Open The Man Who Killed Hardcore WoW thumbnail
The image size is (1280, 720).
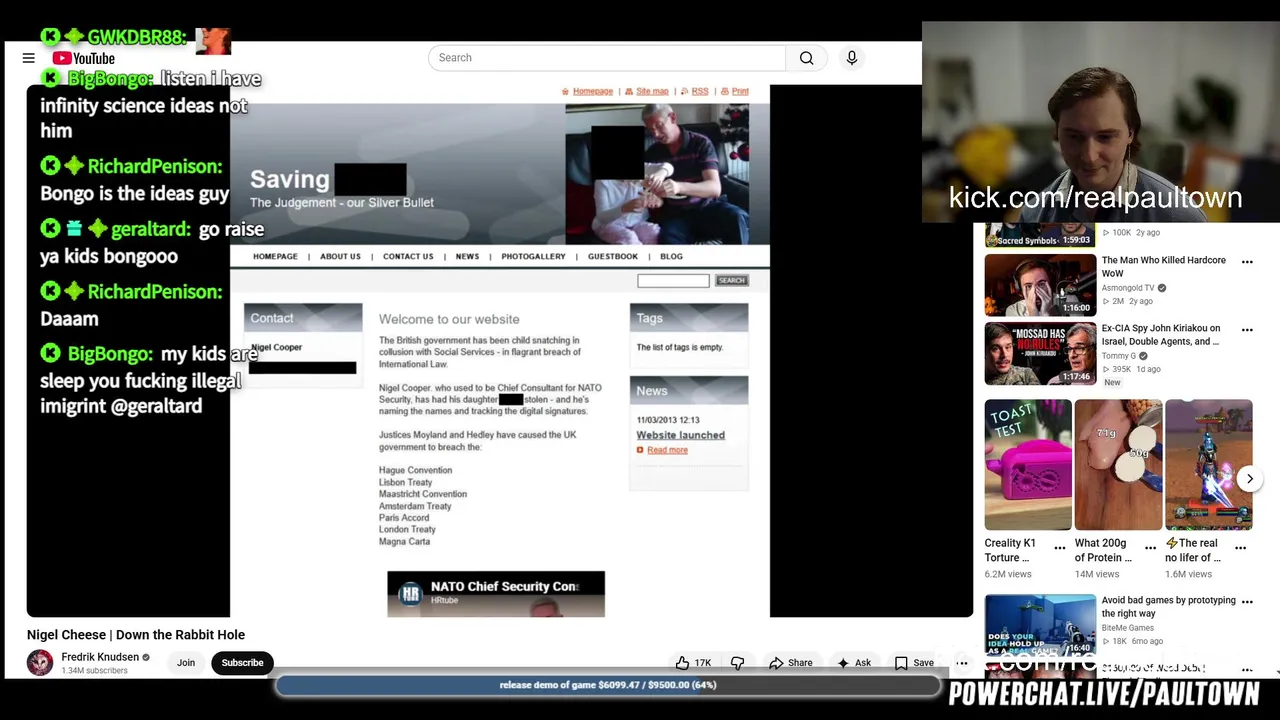1040,285
